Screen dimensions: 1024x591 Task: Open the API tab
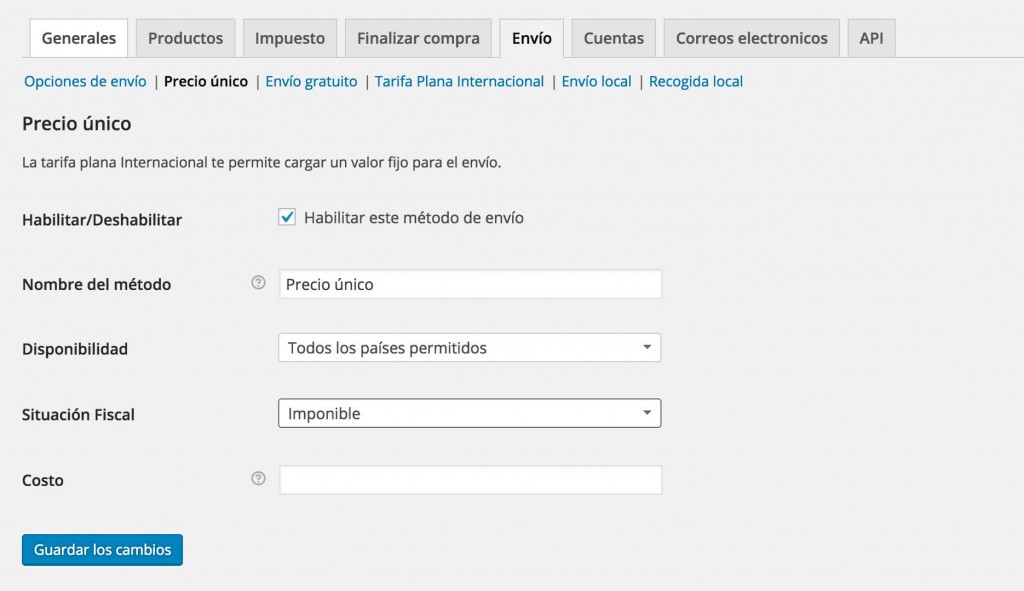(x=871, y=38)
